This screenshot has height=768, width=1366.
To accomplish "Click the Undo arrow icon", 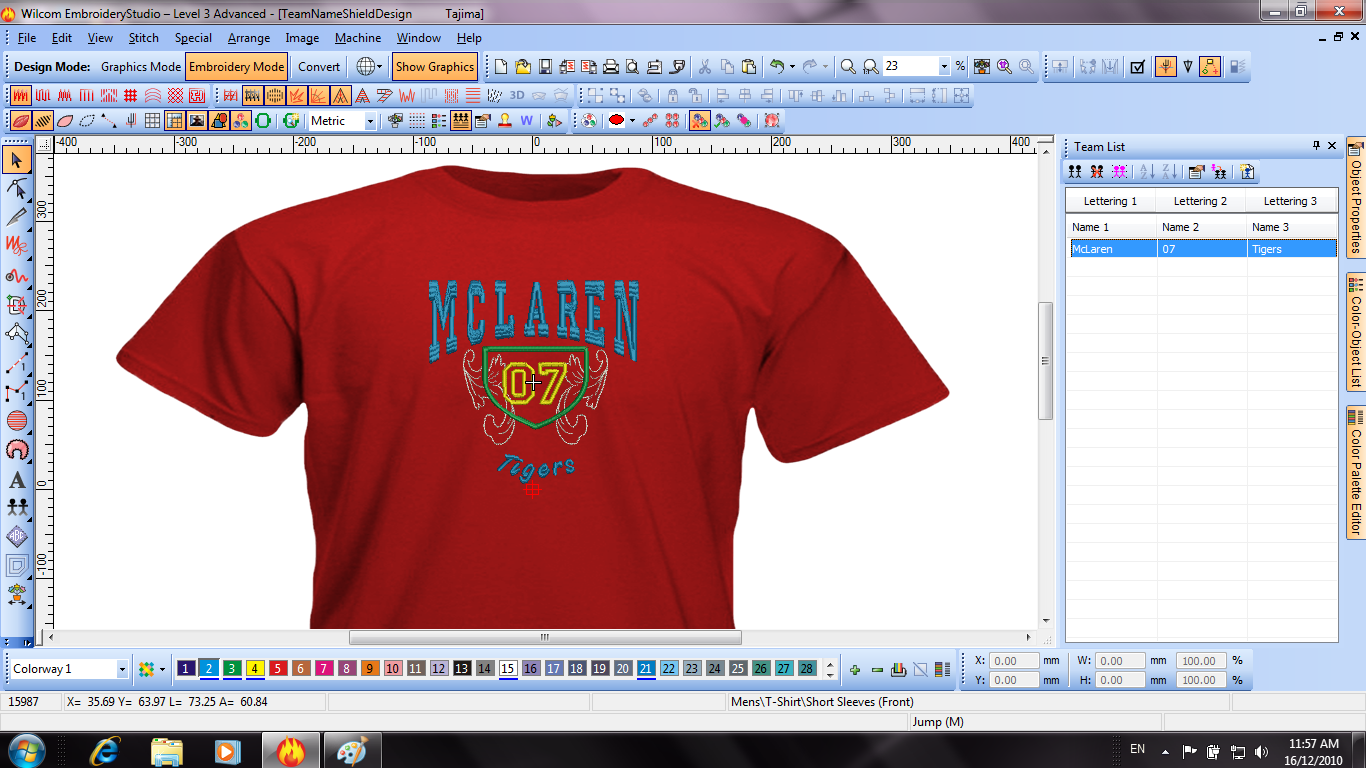I will 777,67.
